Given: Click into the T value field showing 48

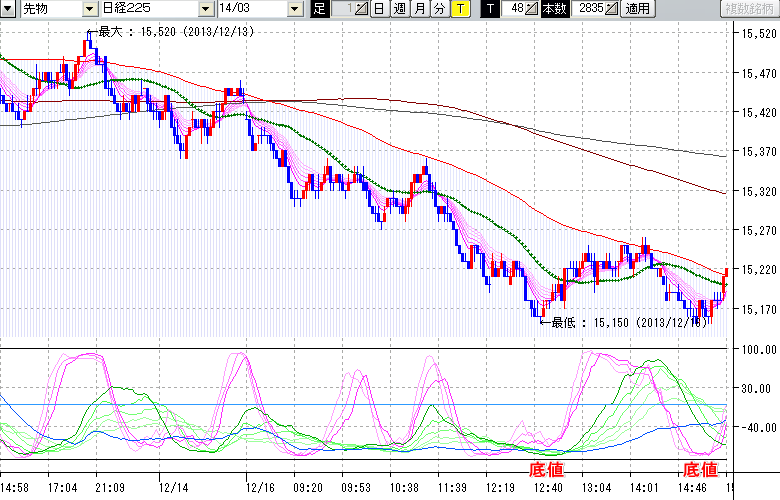Looking at the screenshot, I should tap(514, 9).
